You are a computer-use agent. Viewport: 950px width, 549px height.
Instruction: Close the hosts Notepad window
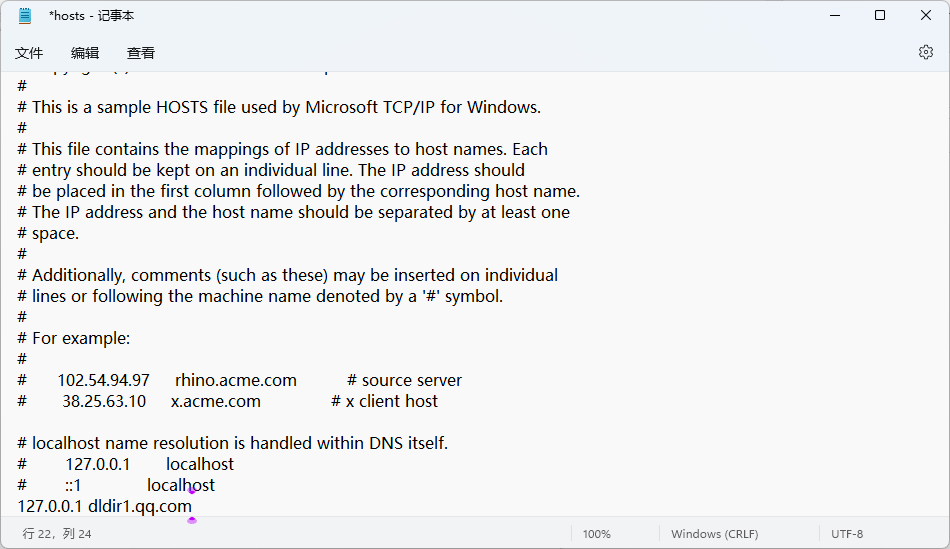pos(926,16)
